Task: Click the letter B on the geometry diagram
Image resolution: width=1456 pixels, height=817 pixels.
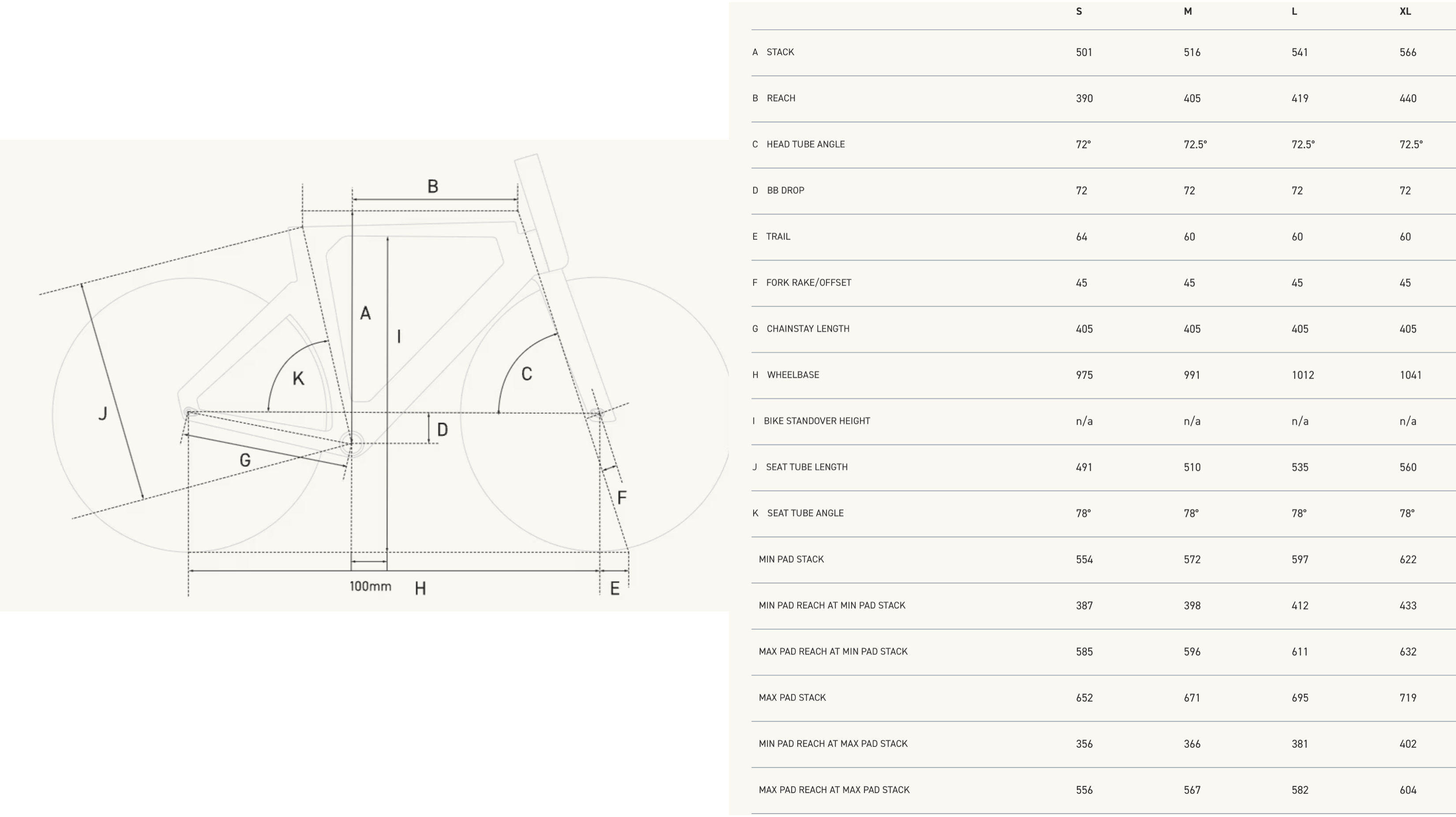Action: point(433,187)
